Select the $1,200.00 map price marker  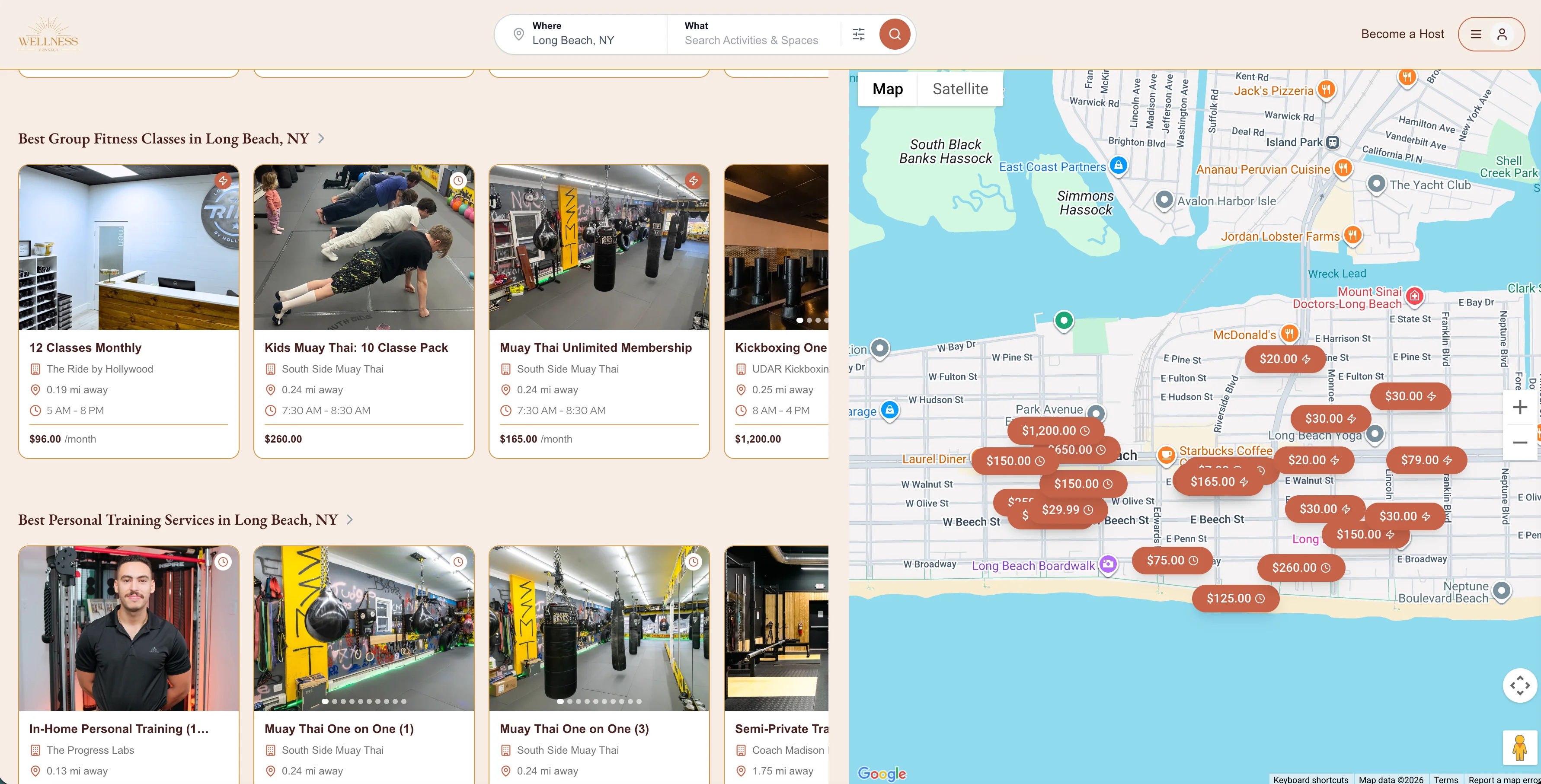(x=1056, y=430)
